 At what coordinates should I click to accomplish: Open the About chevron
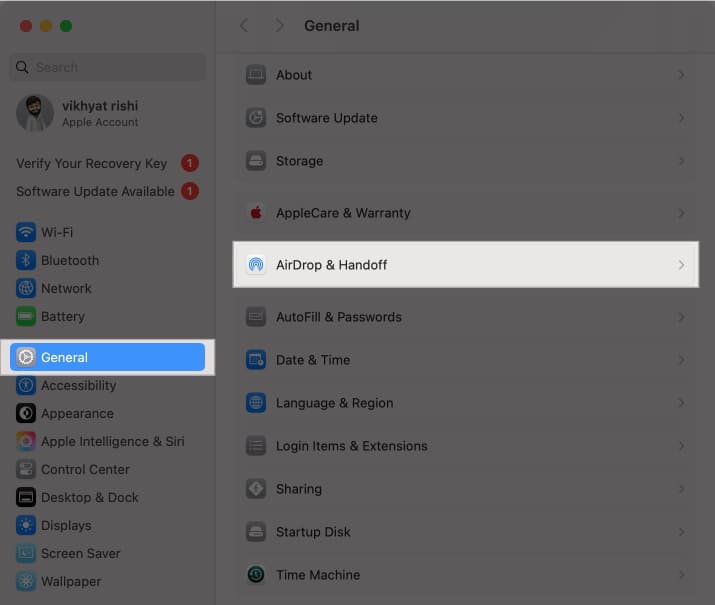(681, 75)
